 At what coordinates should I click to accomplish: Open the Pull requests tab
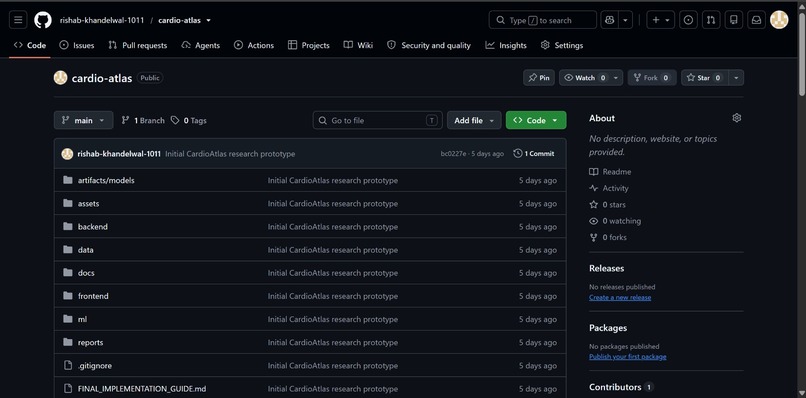click(138, 45)
